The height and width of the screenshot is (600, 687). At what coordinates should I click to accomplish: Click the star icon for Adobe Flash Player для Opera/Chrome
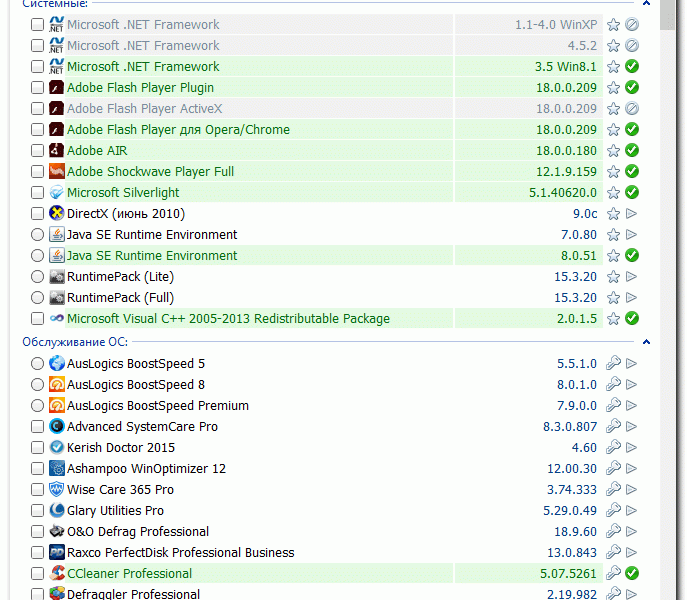coord(613,129)
